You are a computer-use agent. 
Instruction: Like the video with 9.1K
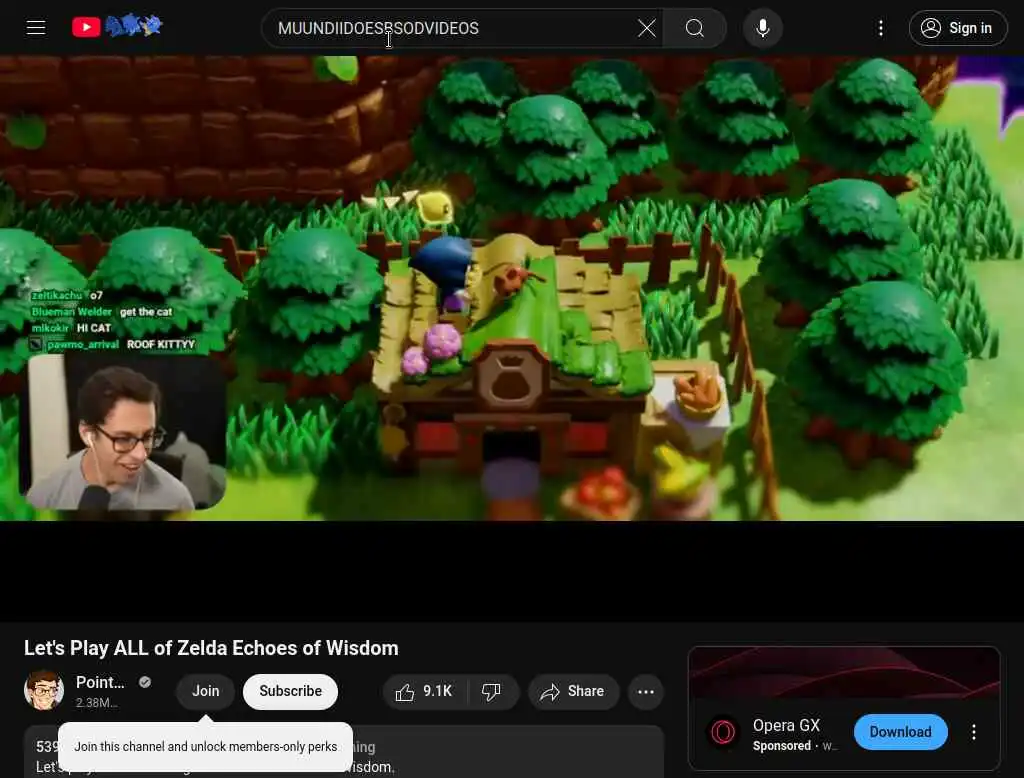425,691
